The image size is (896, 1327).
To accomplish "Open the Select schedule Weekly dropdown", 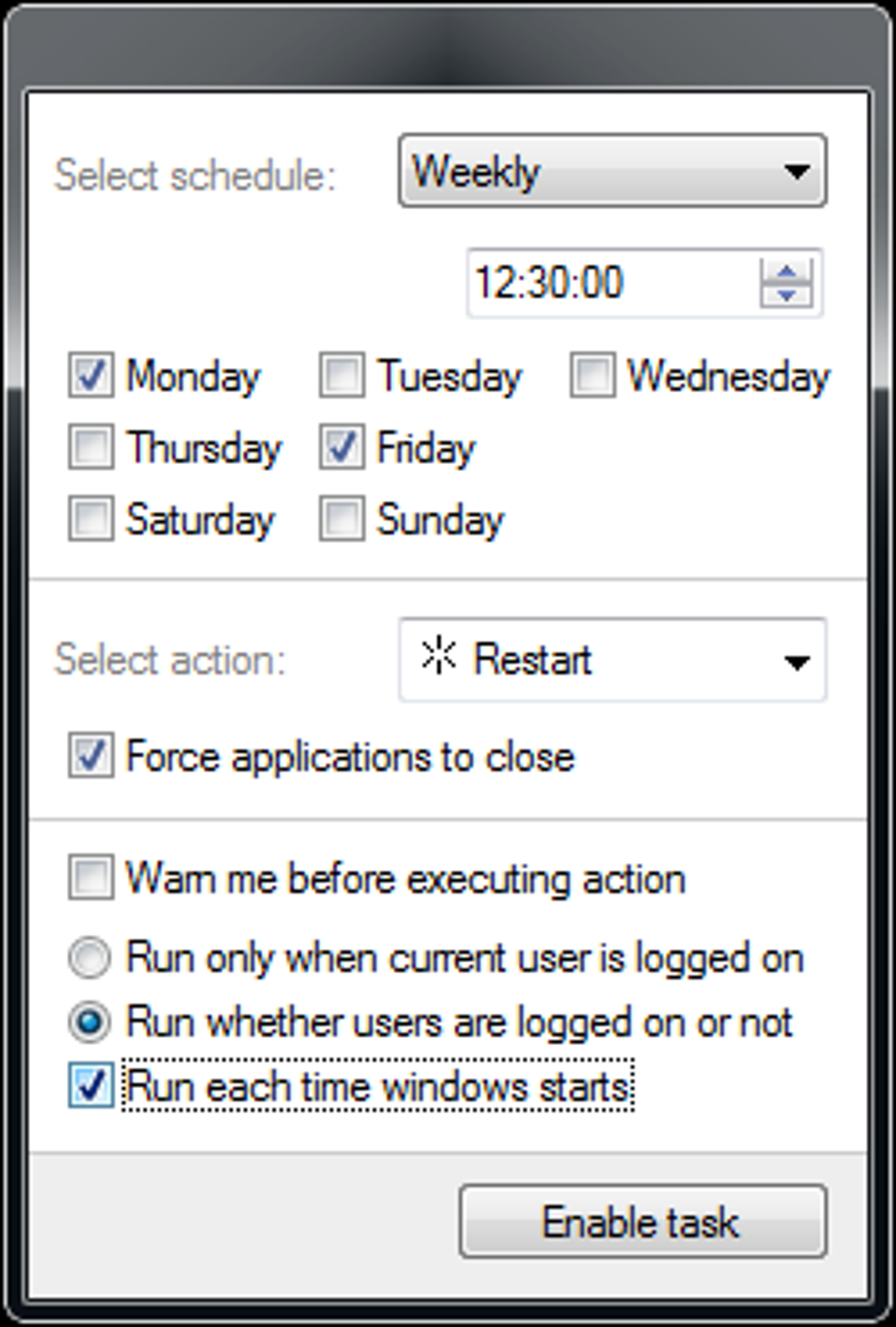I will point(612,170).
